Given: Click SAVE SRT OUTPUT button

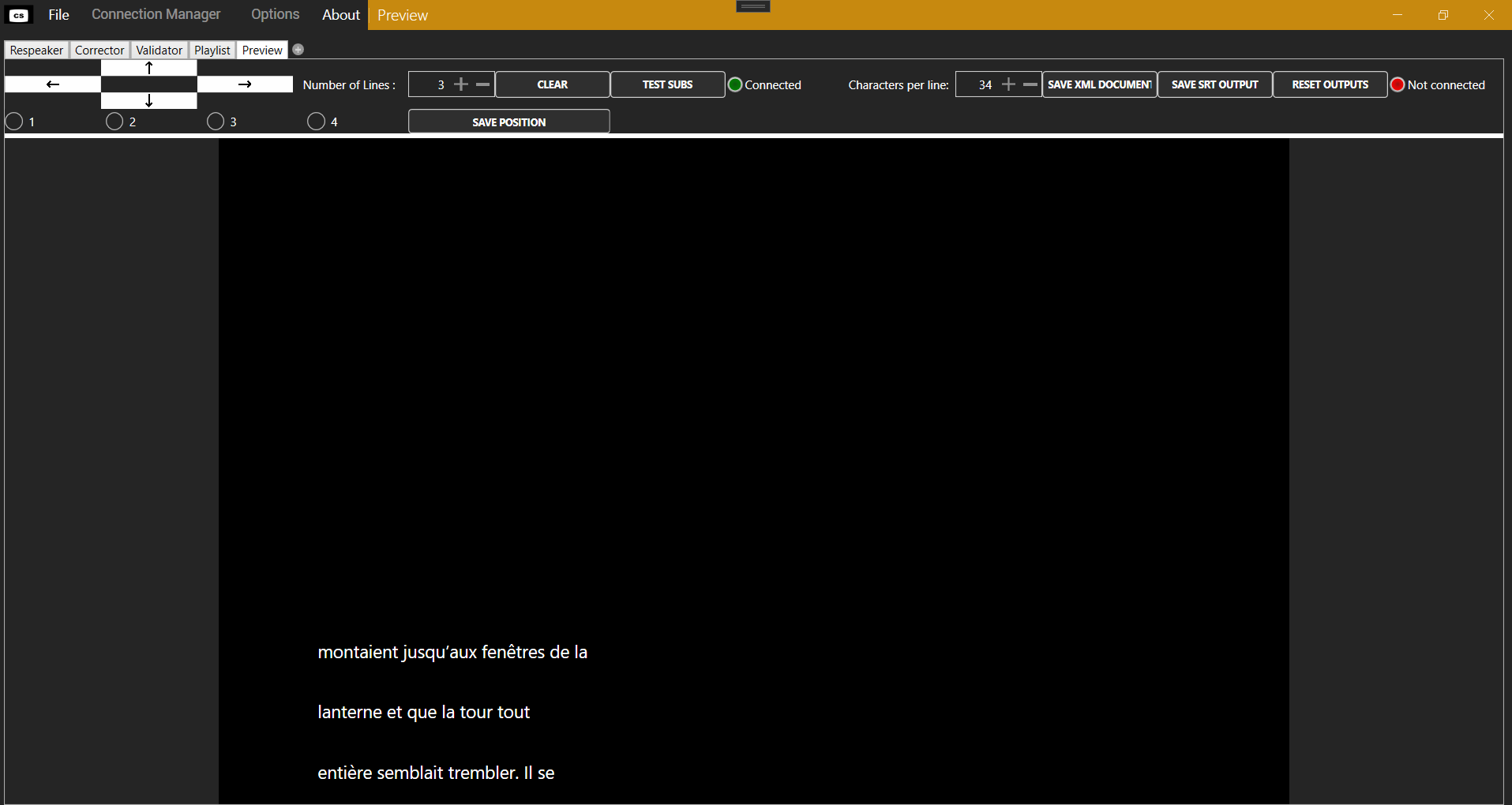Looking at the screenshot, I should click(1215, 84).
